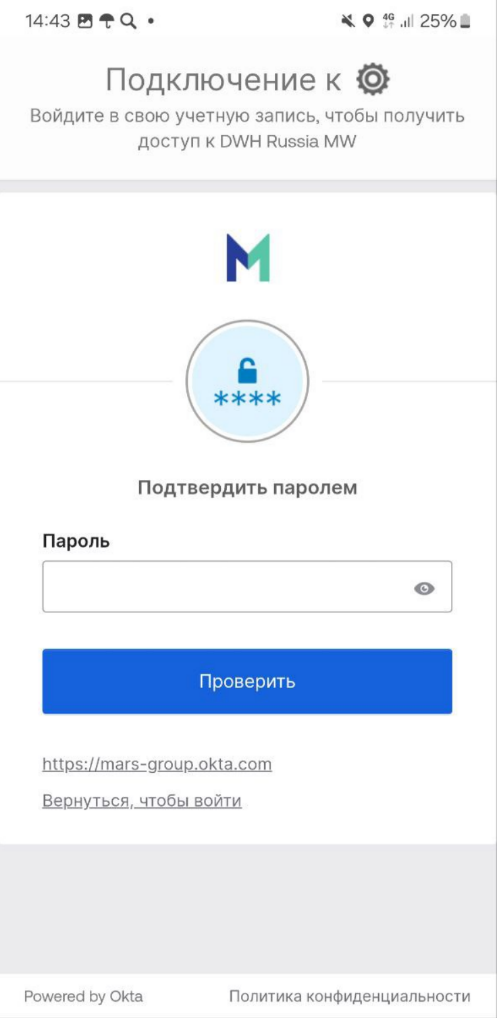Tap the Подтвердить паролем heading
This screenshot has height=1018, width=497.
[x=247, y=488]
